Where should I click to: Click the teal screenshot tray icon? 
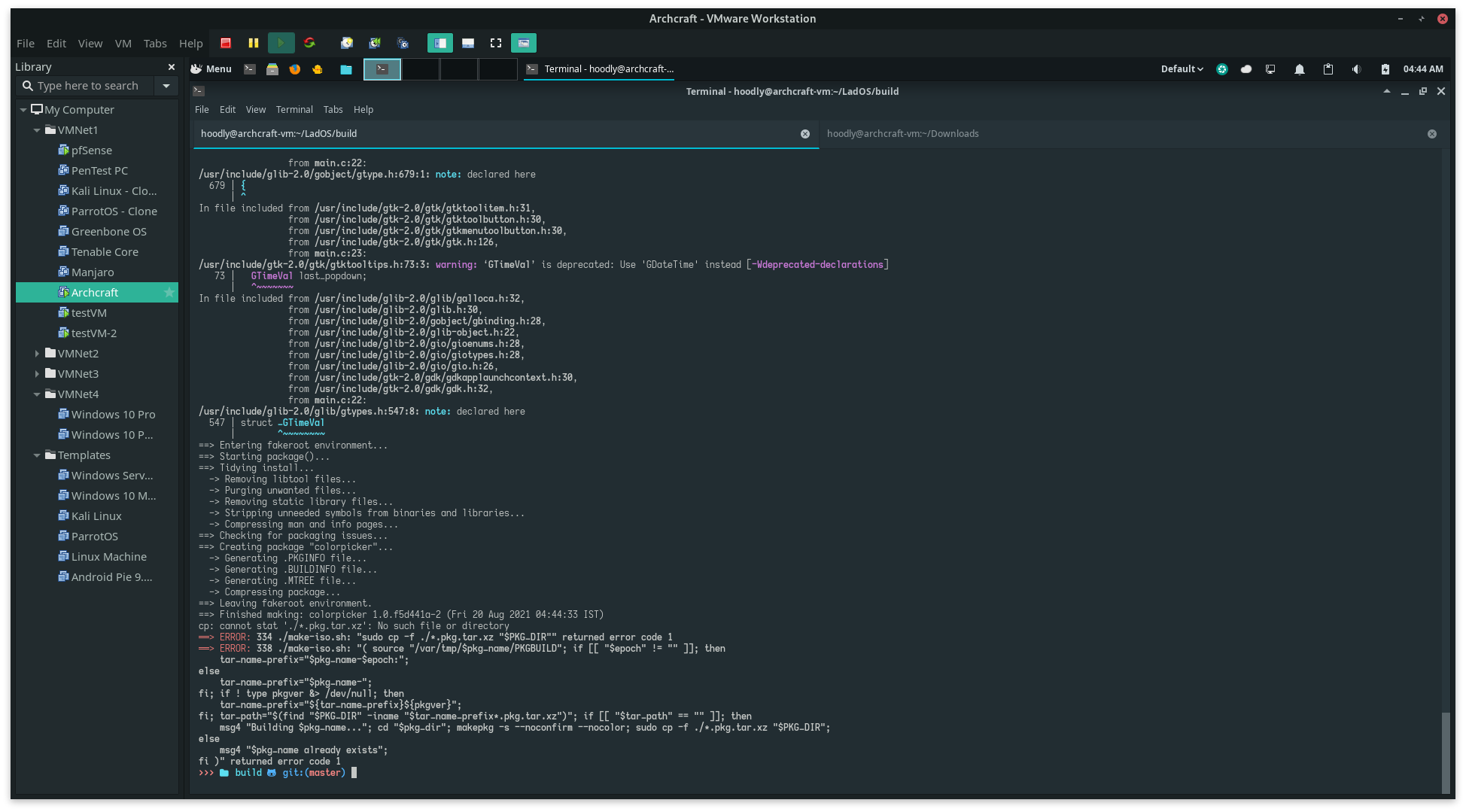point(1222,69)
